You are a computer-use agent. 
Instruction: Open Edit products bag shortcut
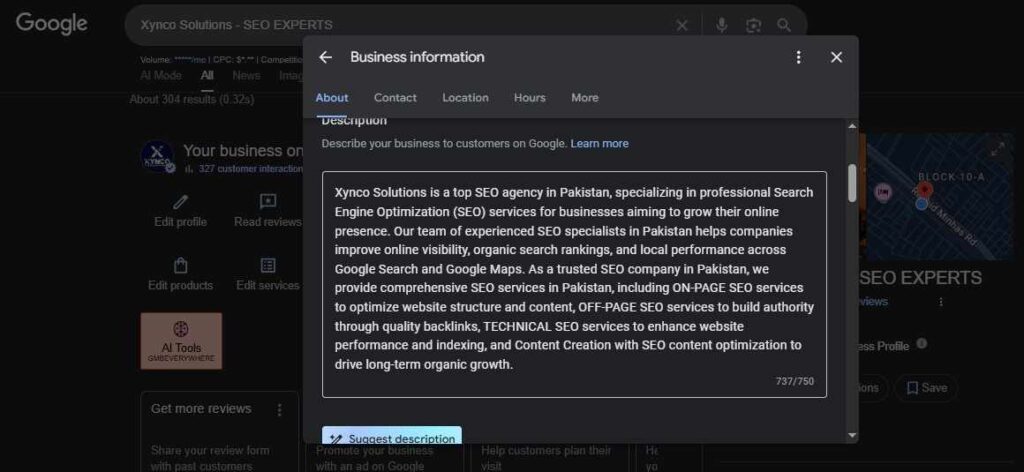tap(180, 275)
